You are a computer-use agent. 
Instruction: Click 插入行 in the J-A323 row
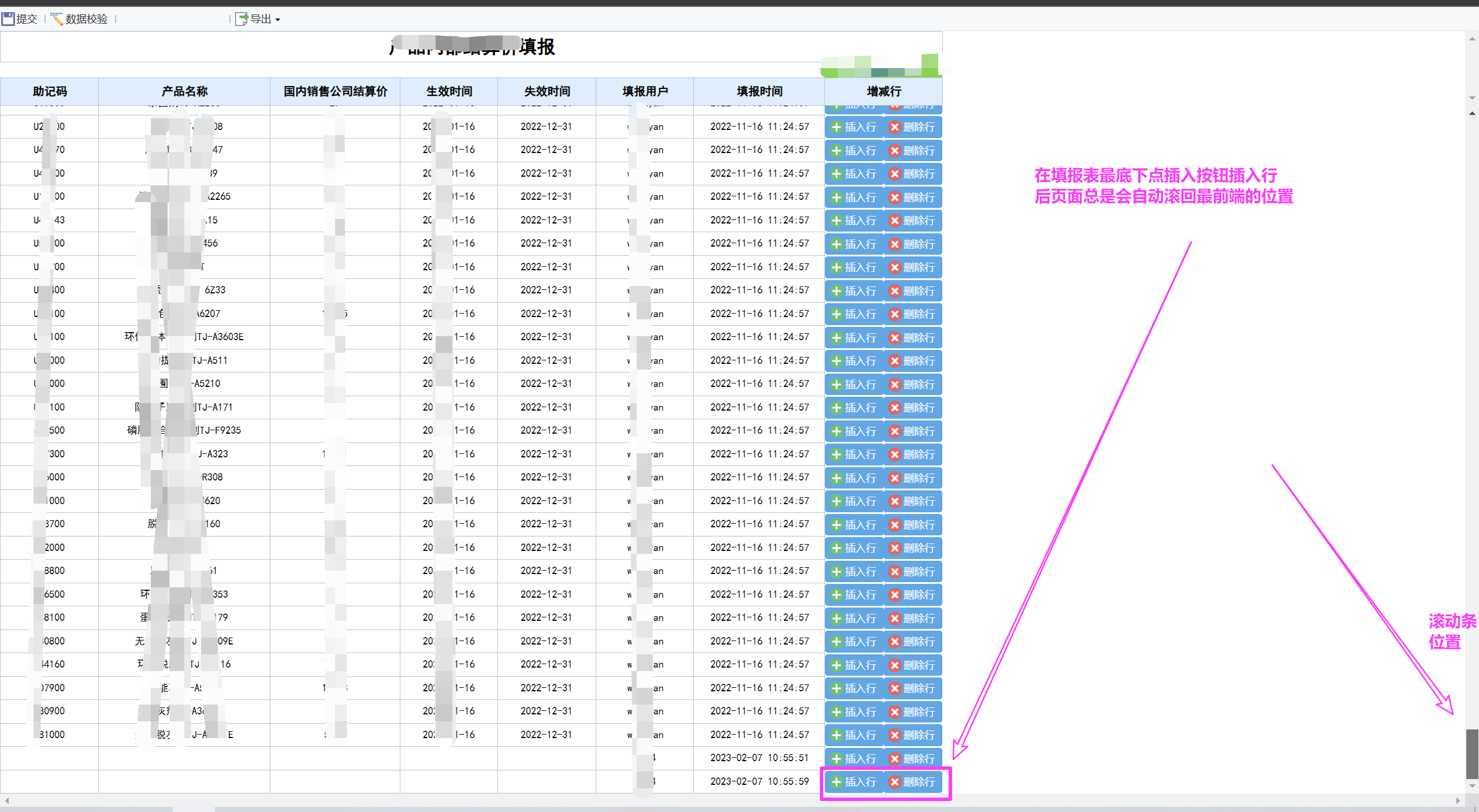click(x=854, y=455)
